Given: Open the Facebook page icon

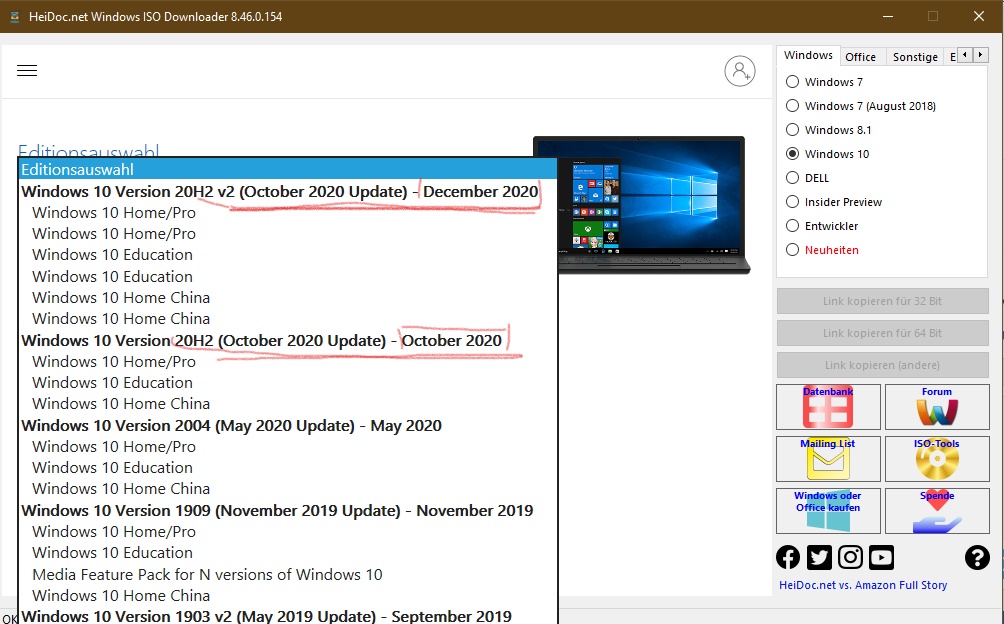Looking at the screenshot, I should pyautogui.click(x=788, y=557).
